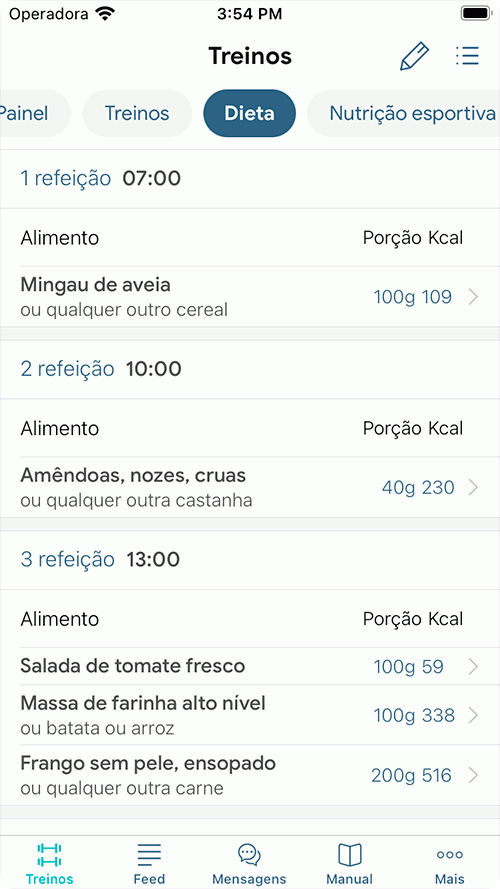The width and height of the screenshot is (500, 889).
Task: Expand Salada de tomate fresco chevron
Action: [474, 667]
